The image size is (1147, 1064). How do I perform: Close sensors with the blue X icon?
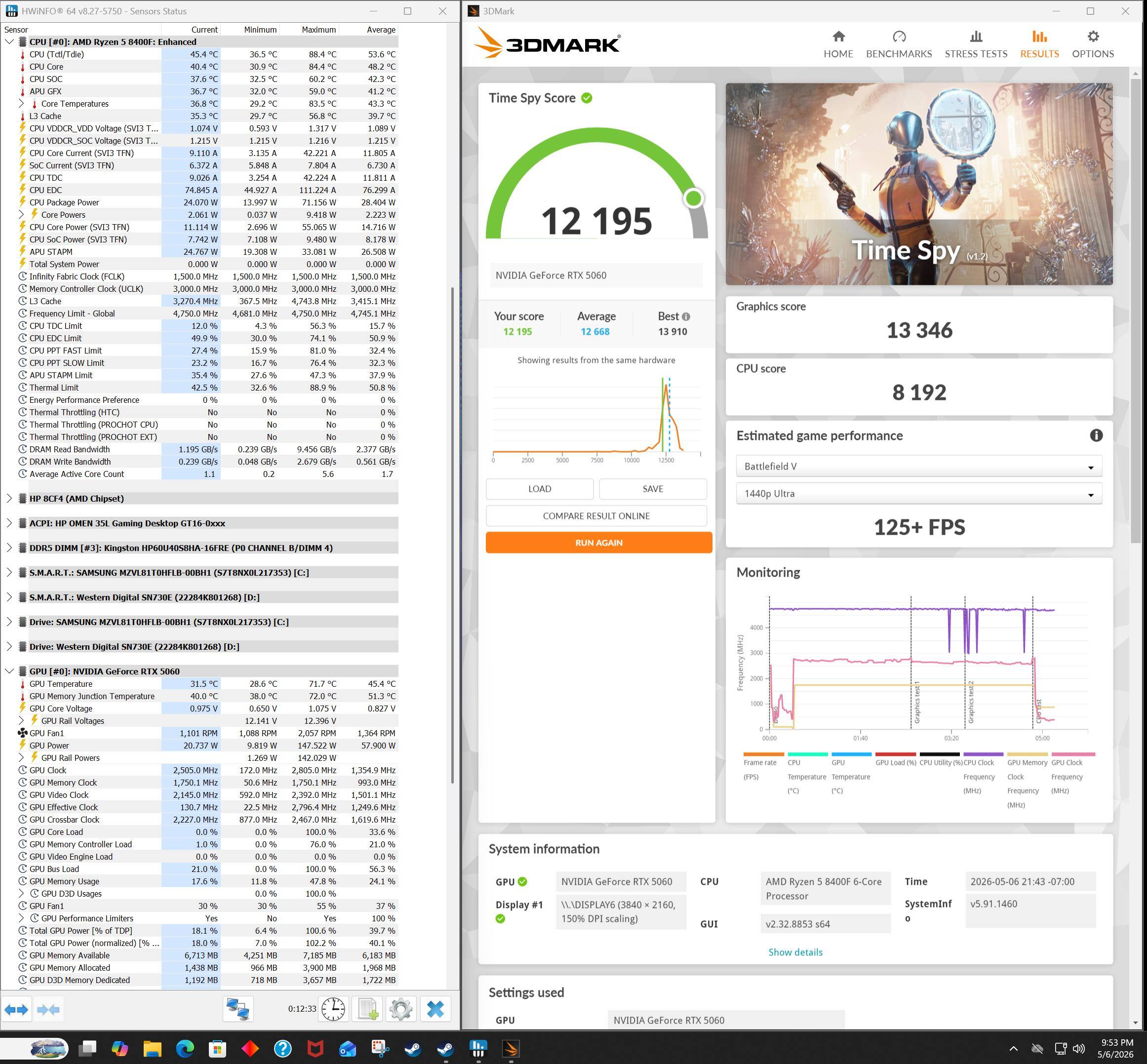coord(435,1009)
